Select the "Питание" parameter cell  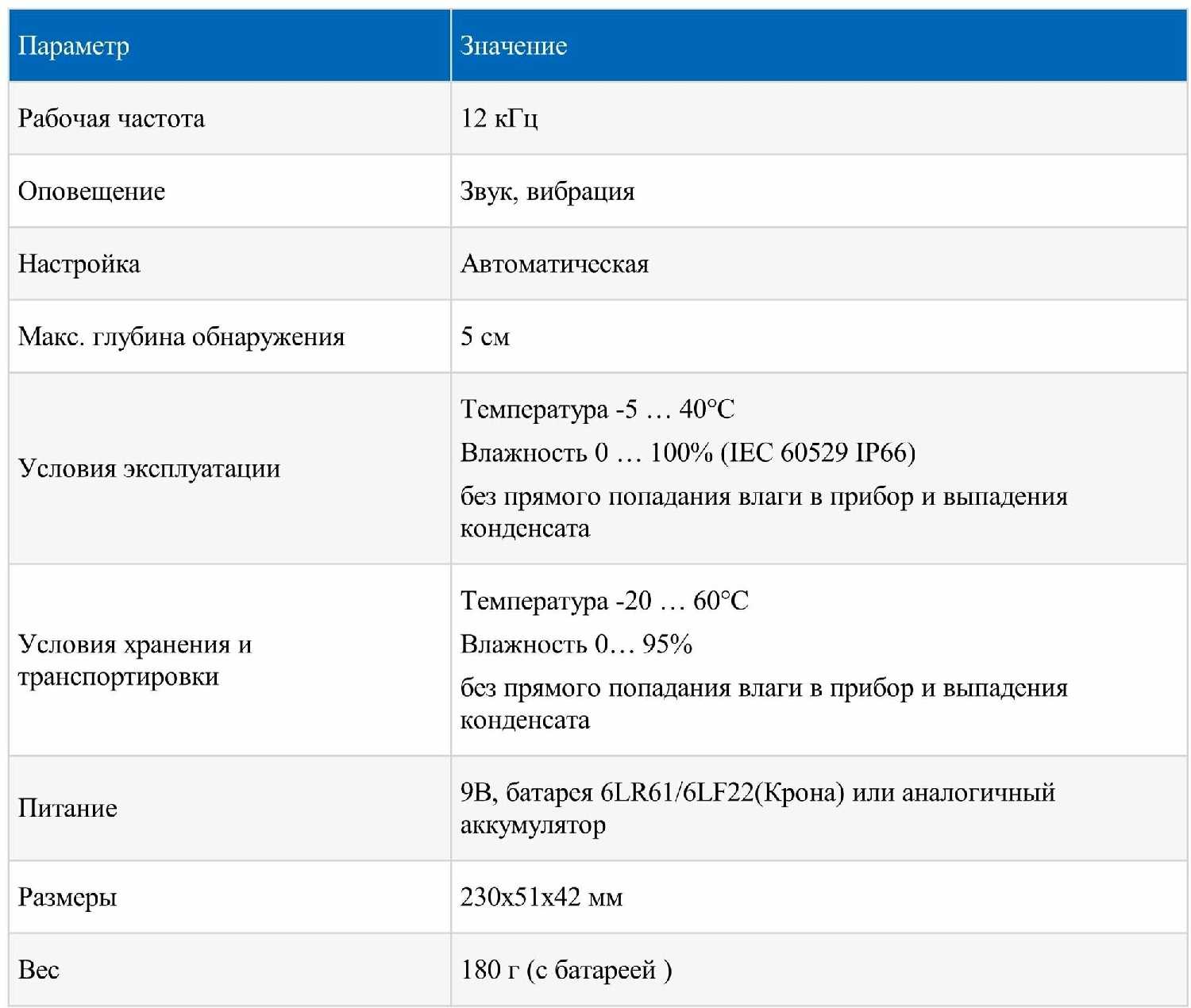(x=67, y=808)
